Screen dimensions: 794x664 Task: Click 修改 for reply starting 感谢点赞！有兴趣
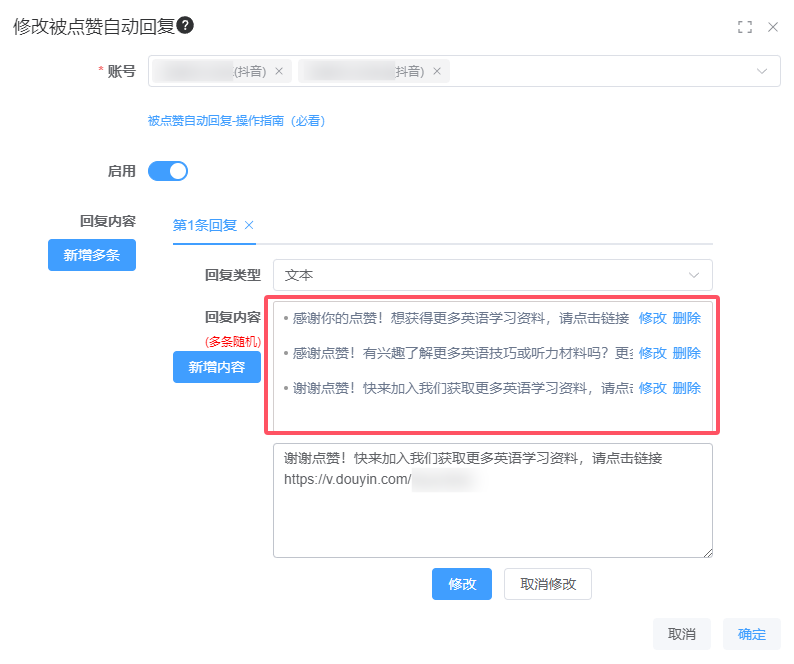(652, 353)
